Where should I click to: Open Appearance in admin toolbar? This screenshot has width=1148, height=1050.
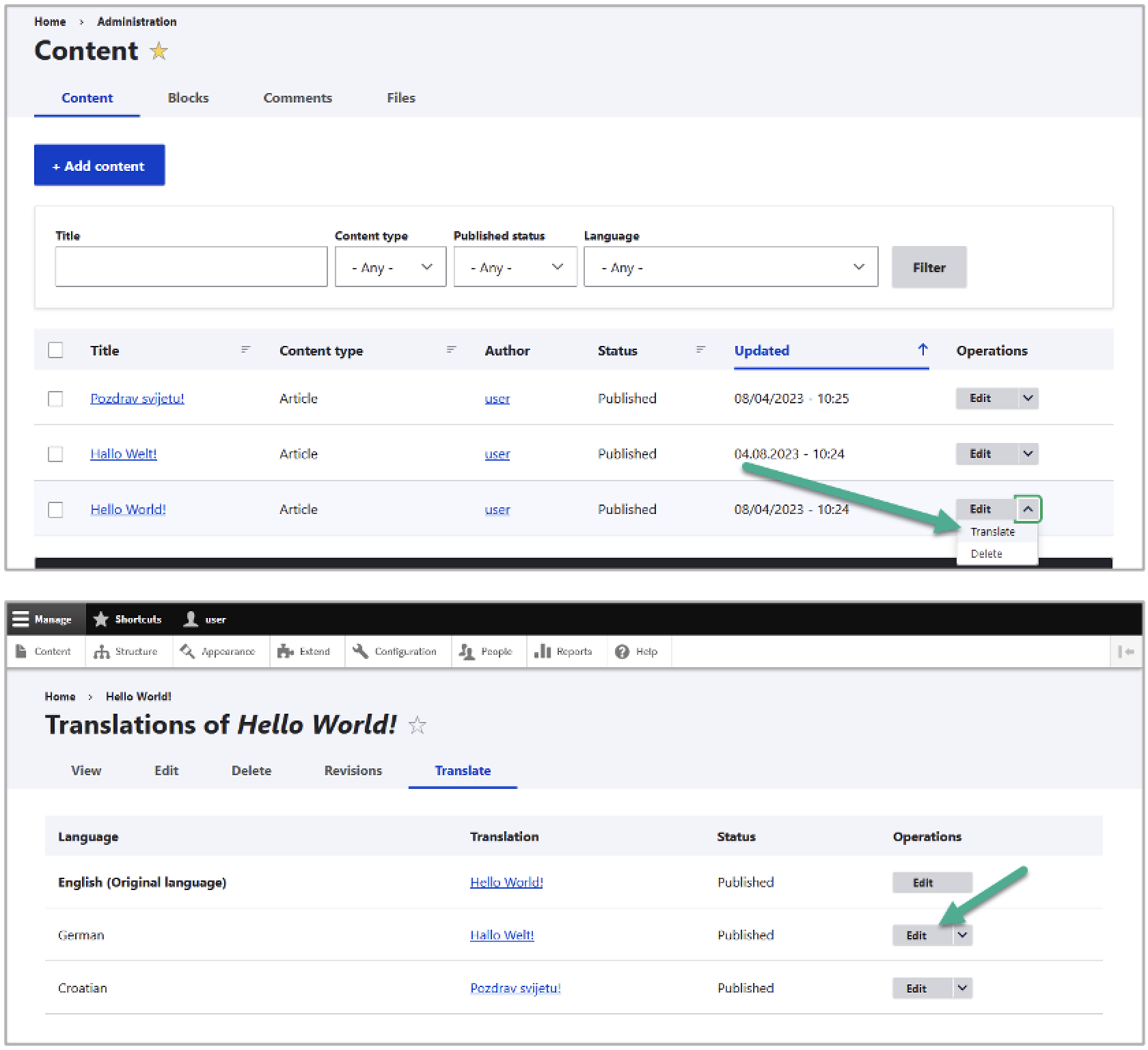coord(219,651)
